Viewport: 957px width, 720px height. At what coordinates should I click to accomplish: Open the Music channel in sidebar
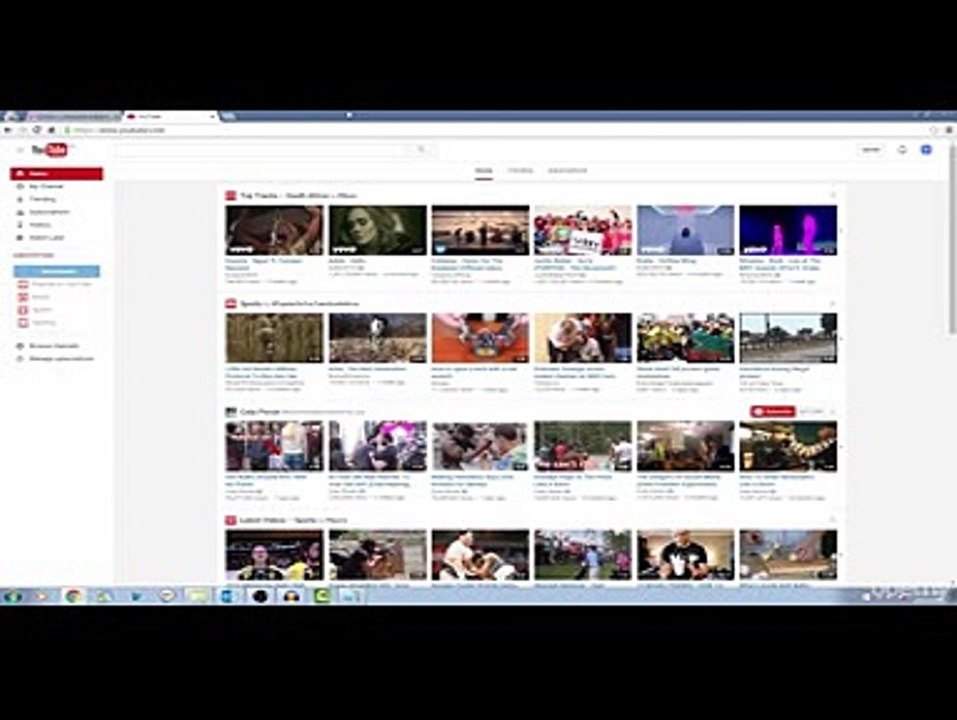(34, 297)
